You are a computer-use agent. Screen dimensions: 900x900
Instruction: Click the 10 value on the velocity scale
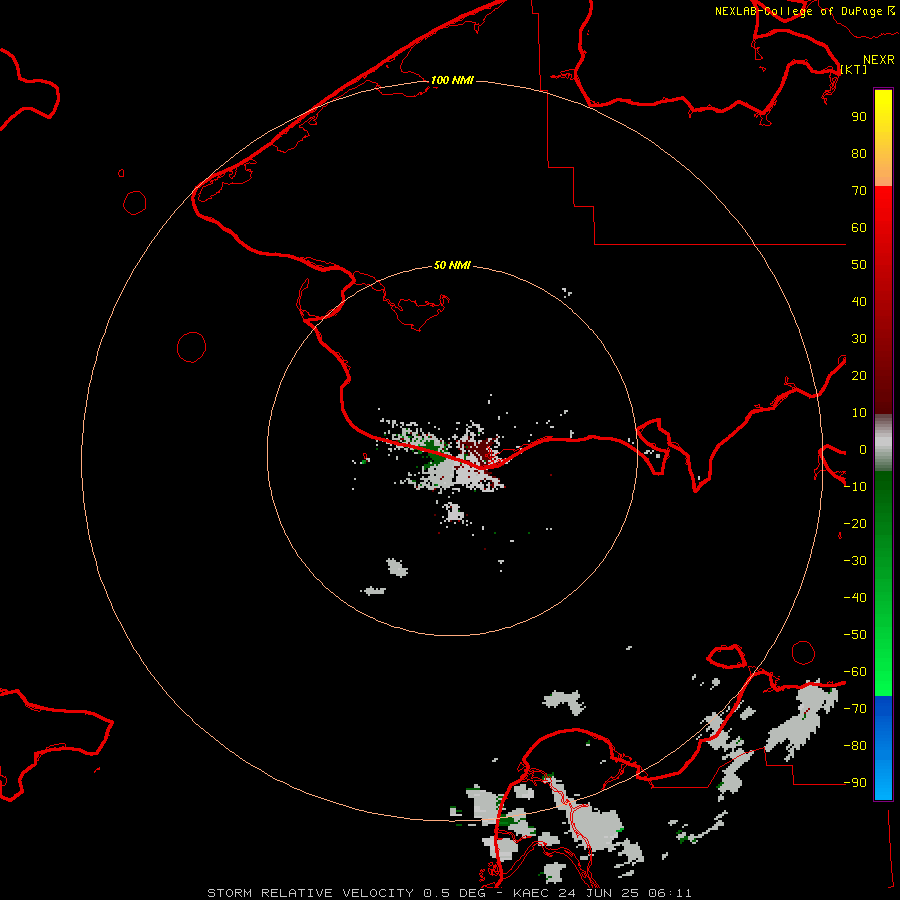(859, 413)
